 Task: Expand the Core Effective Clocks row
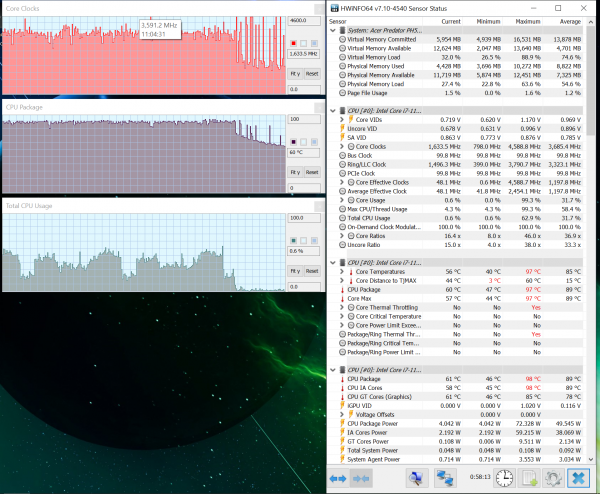(x=342, y=182)
